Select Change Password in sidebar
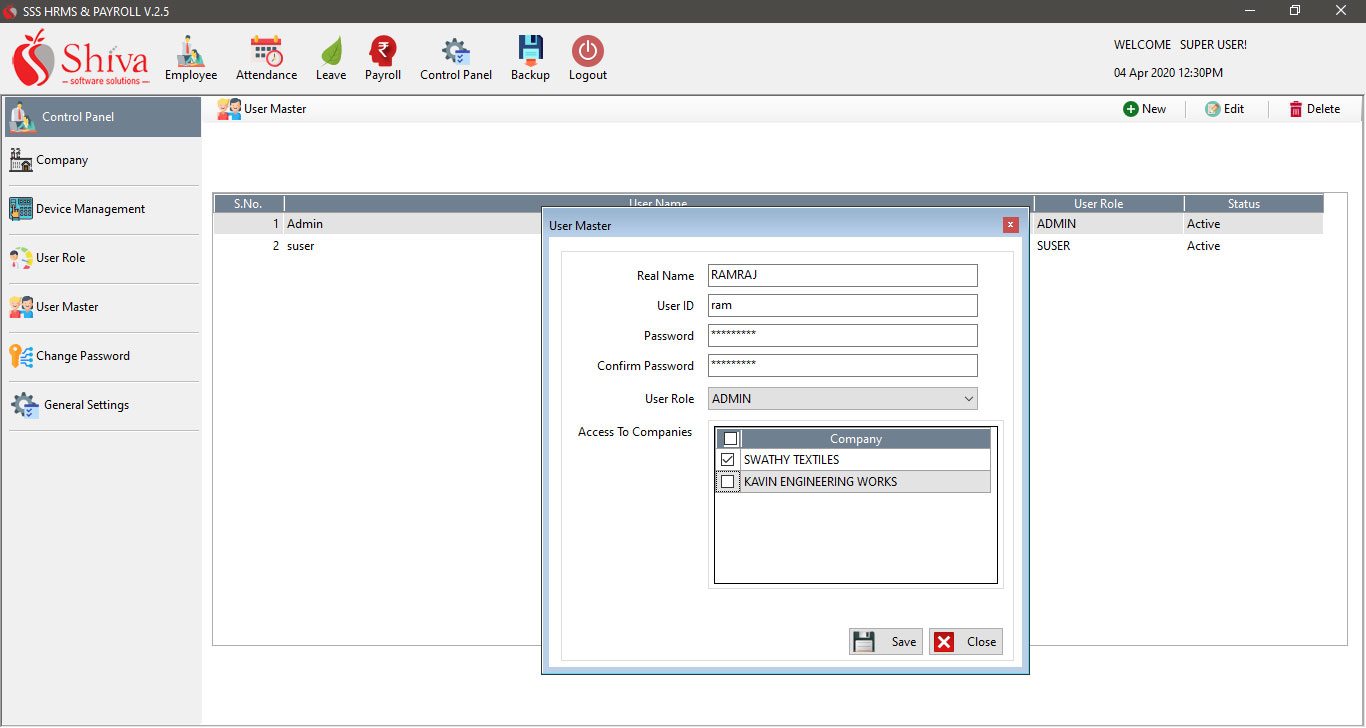Image resolution: width=1366 pixels, height=728 pixels. pos(82,356)
